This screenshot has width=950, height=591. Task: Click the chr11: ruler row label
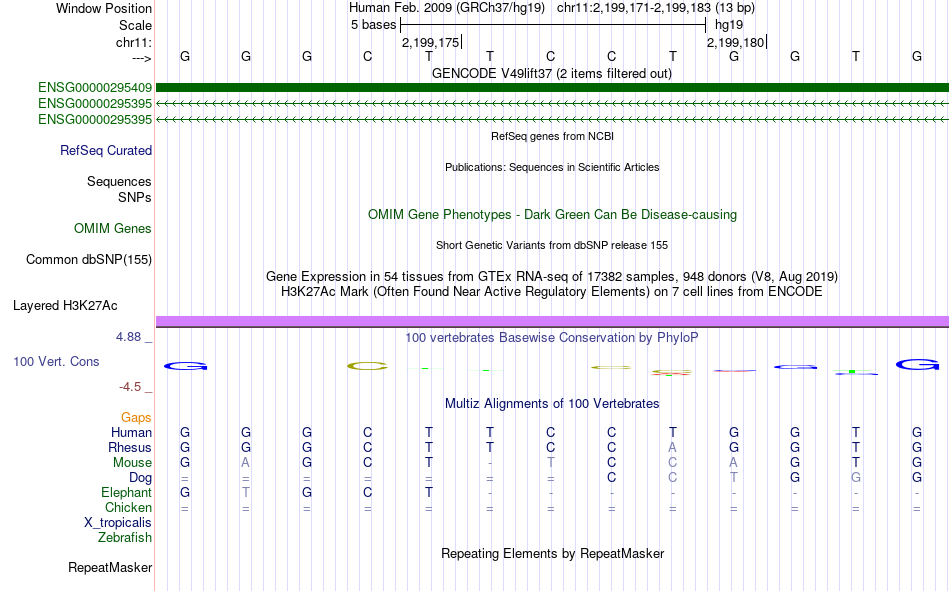(x=134, y=42)
